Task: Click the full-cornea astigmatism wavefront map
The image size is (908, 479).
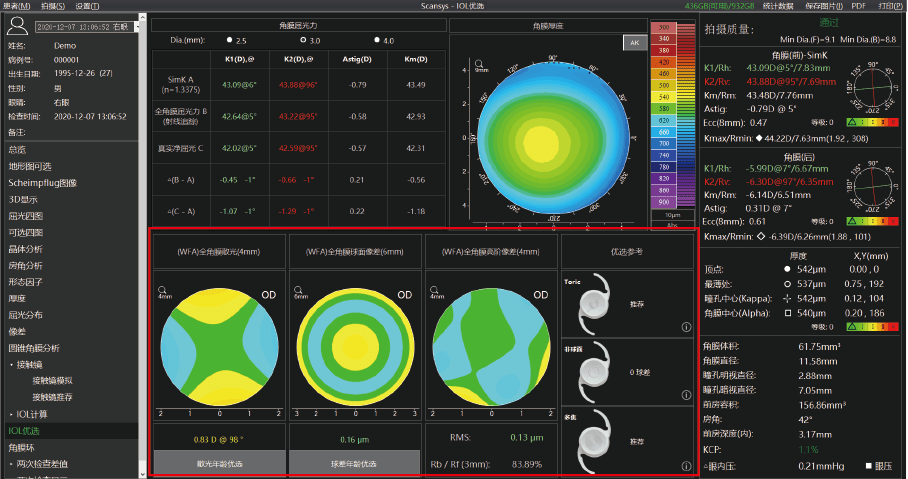Action: click(x=219, y=346)
